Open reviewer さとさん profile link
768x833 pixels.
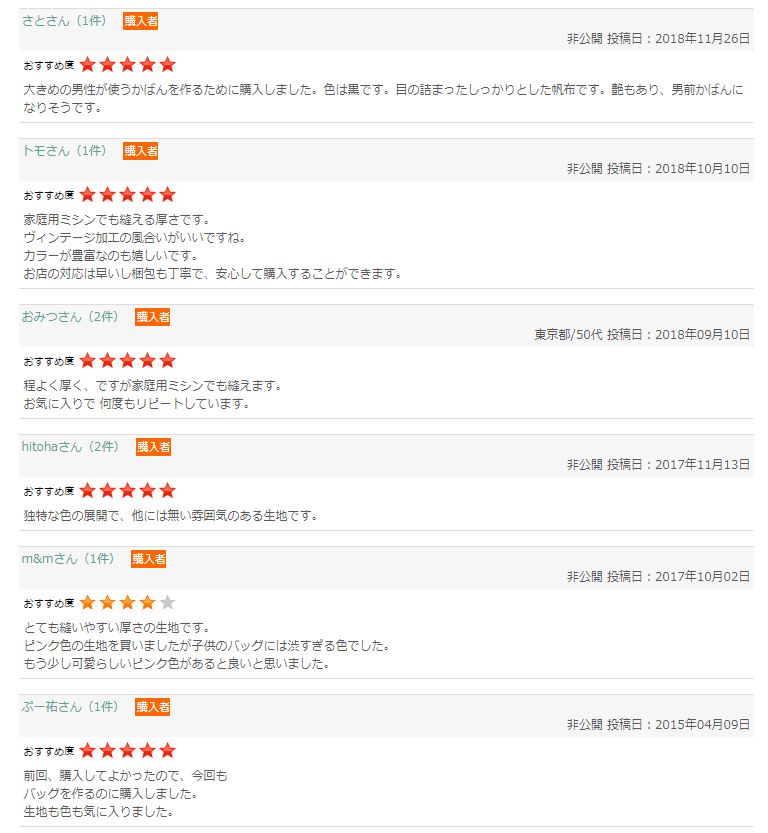pos(46,21)
